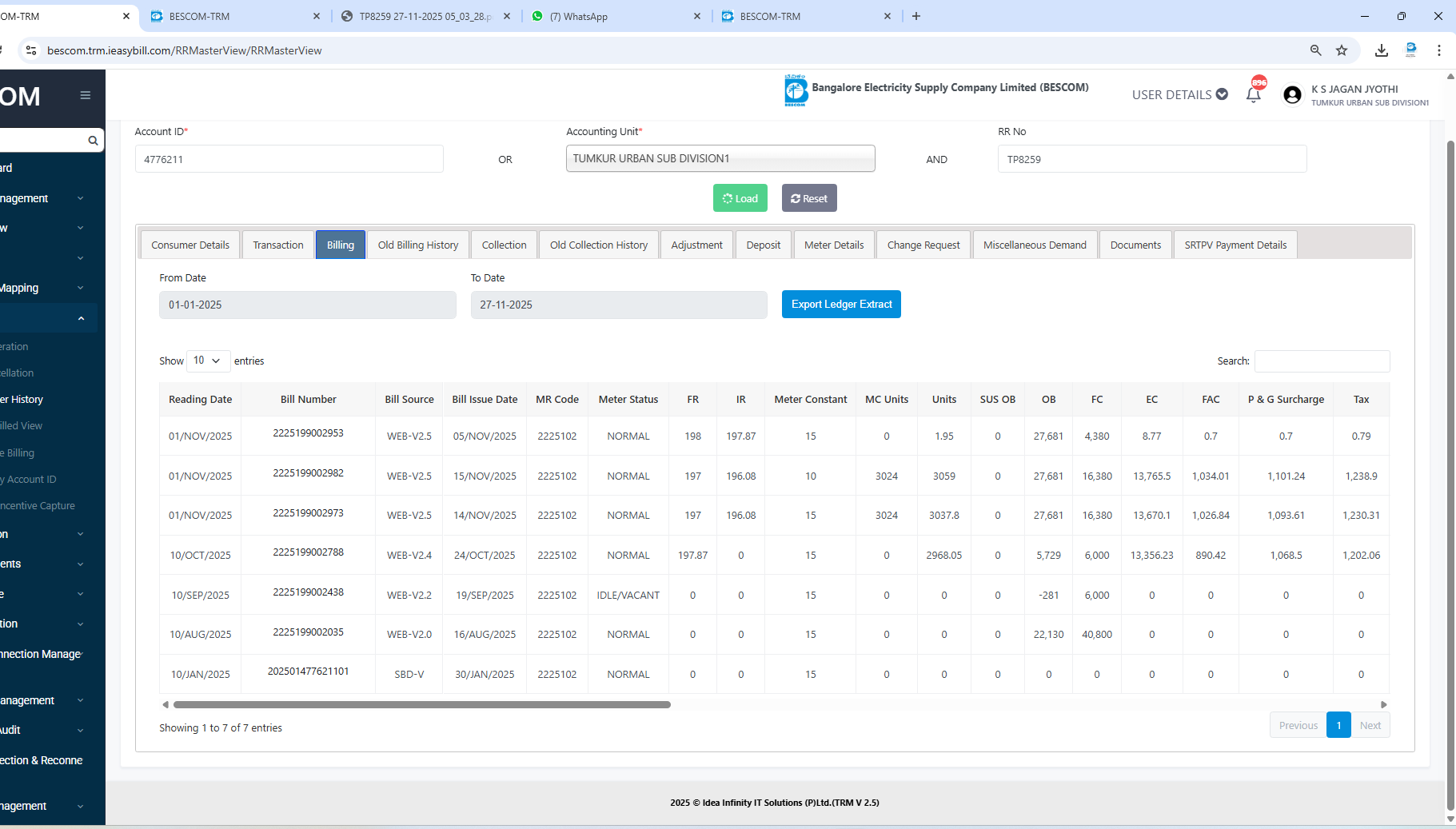1456x829 pixels.
Task: Bookmark this page with the star icon
Action: (1342, 50)
